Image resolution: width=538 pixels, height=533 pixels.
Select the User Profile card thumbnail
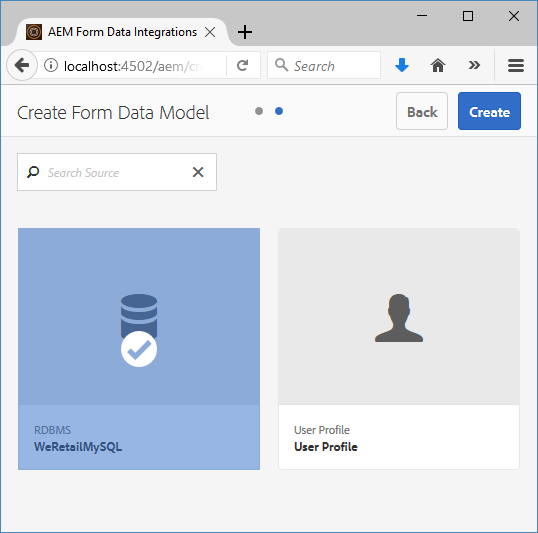click(399, 316)
